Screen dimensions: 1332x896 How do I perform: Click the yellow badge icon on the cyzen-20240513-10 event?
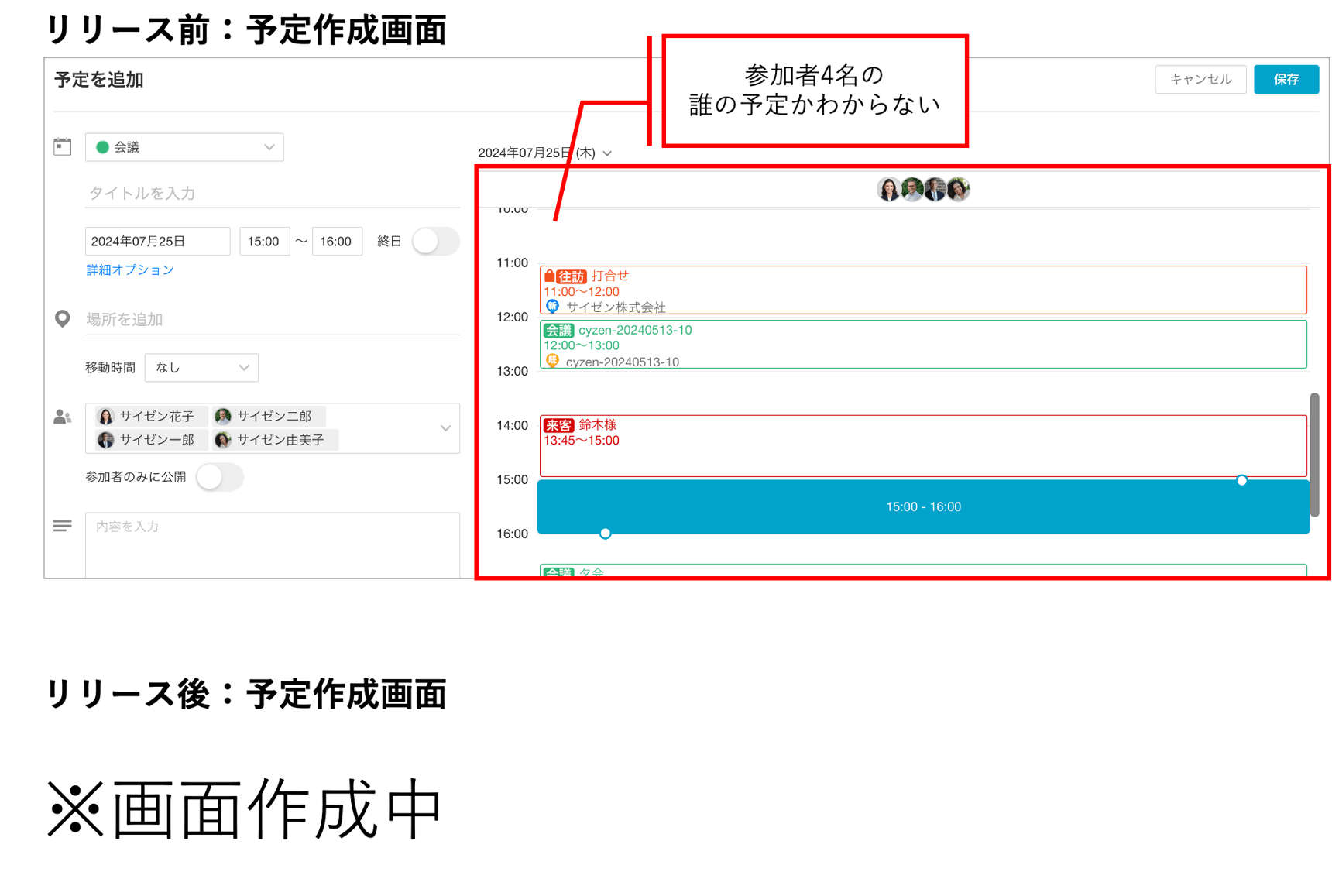tap(552, 361)
